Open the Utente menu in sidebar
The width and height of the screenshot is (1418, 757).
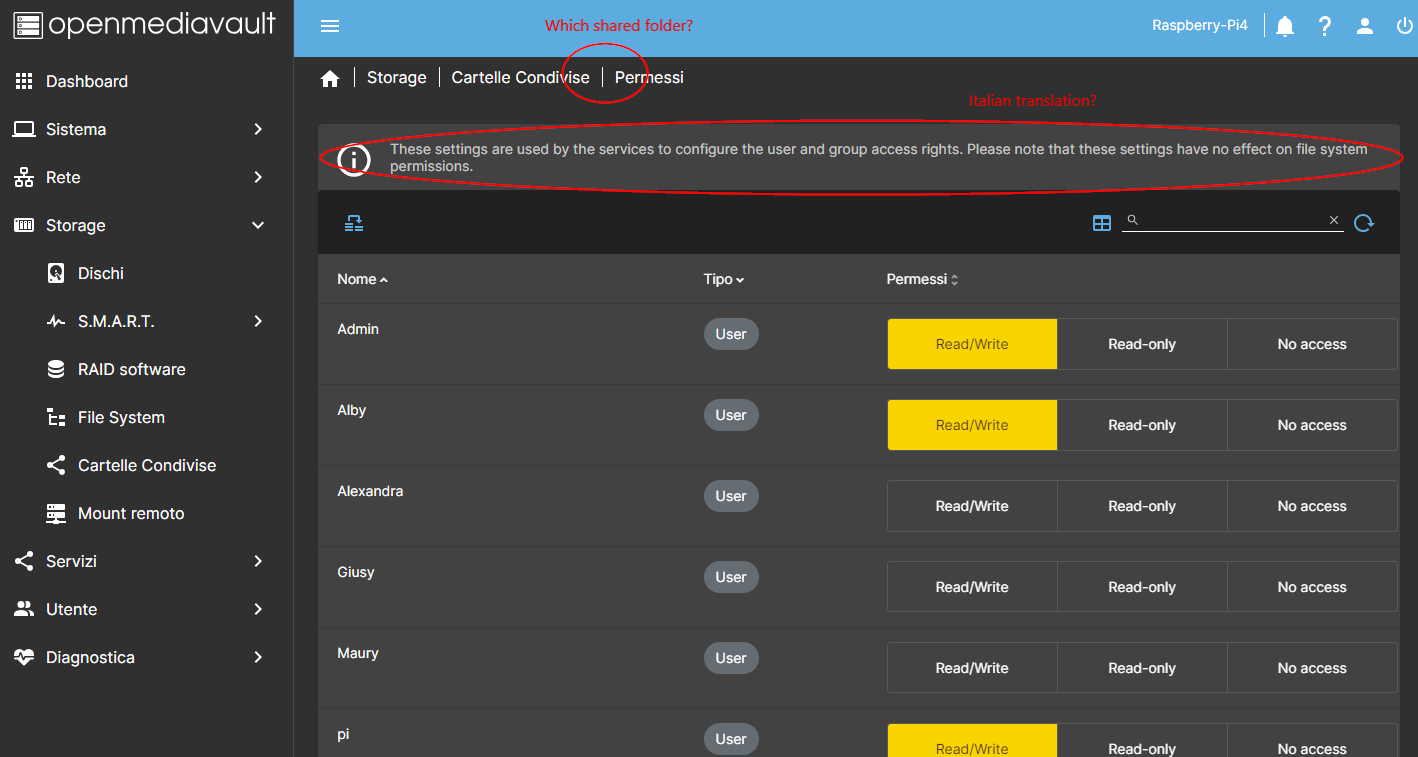pyautogui.click(x=72, y=609)
